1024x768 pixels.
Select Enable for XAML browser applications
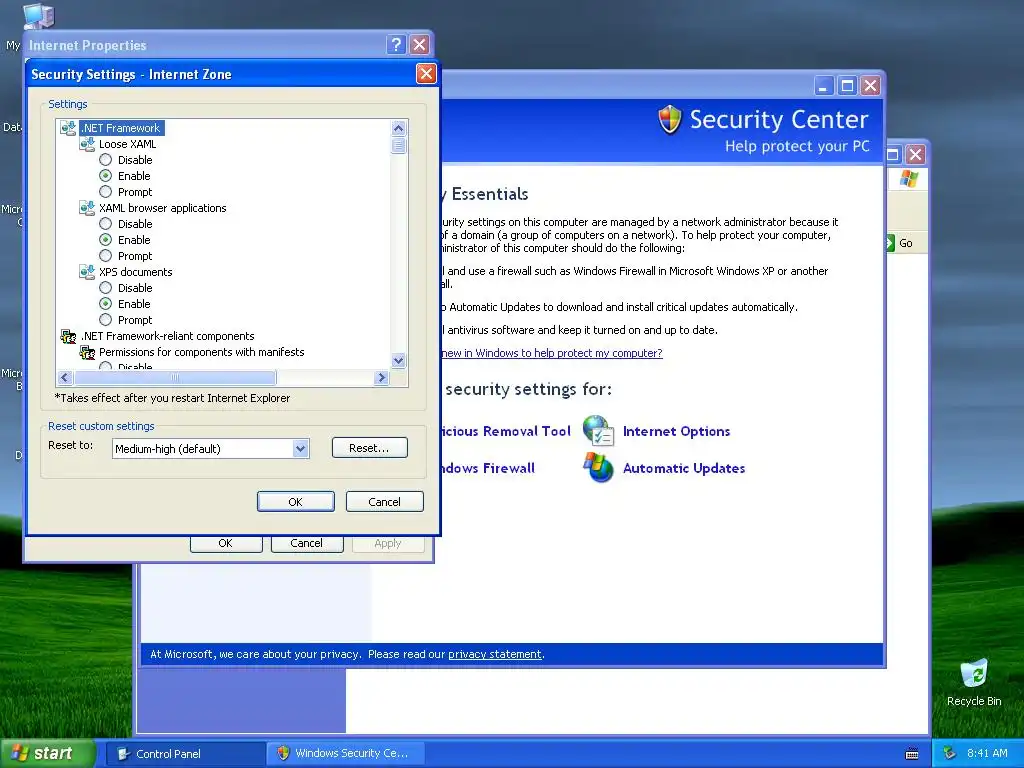[105, 240]
